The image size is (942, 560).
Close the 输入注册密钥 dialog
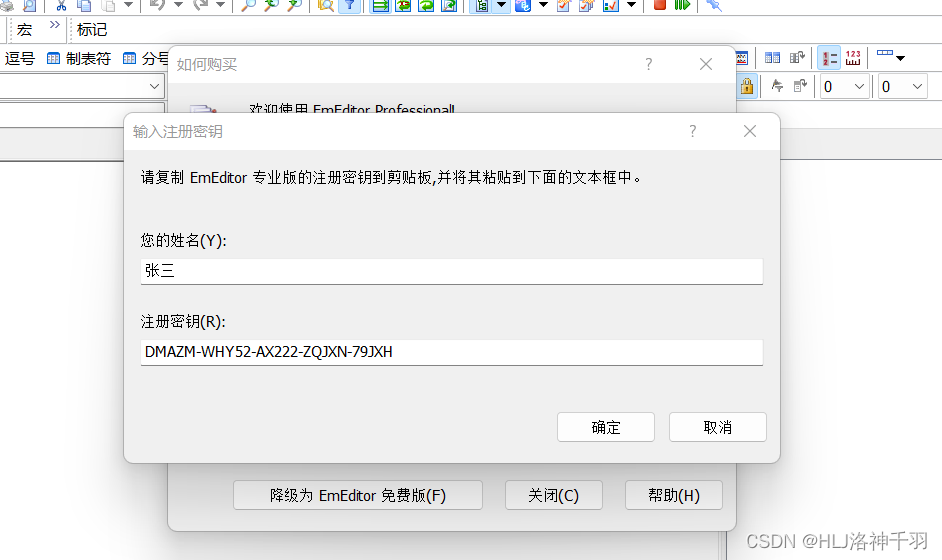(750, 131)
